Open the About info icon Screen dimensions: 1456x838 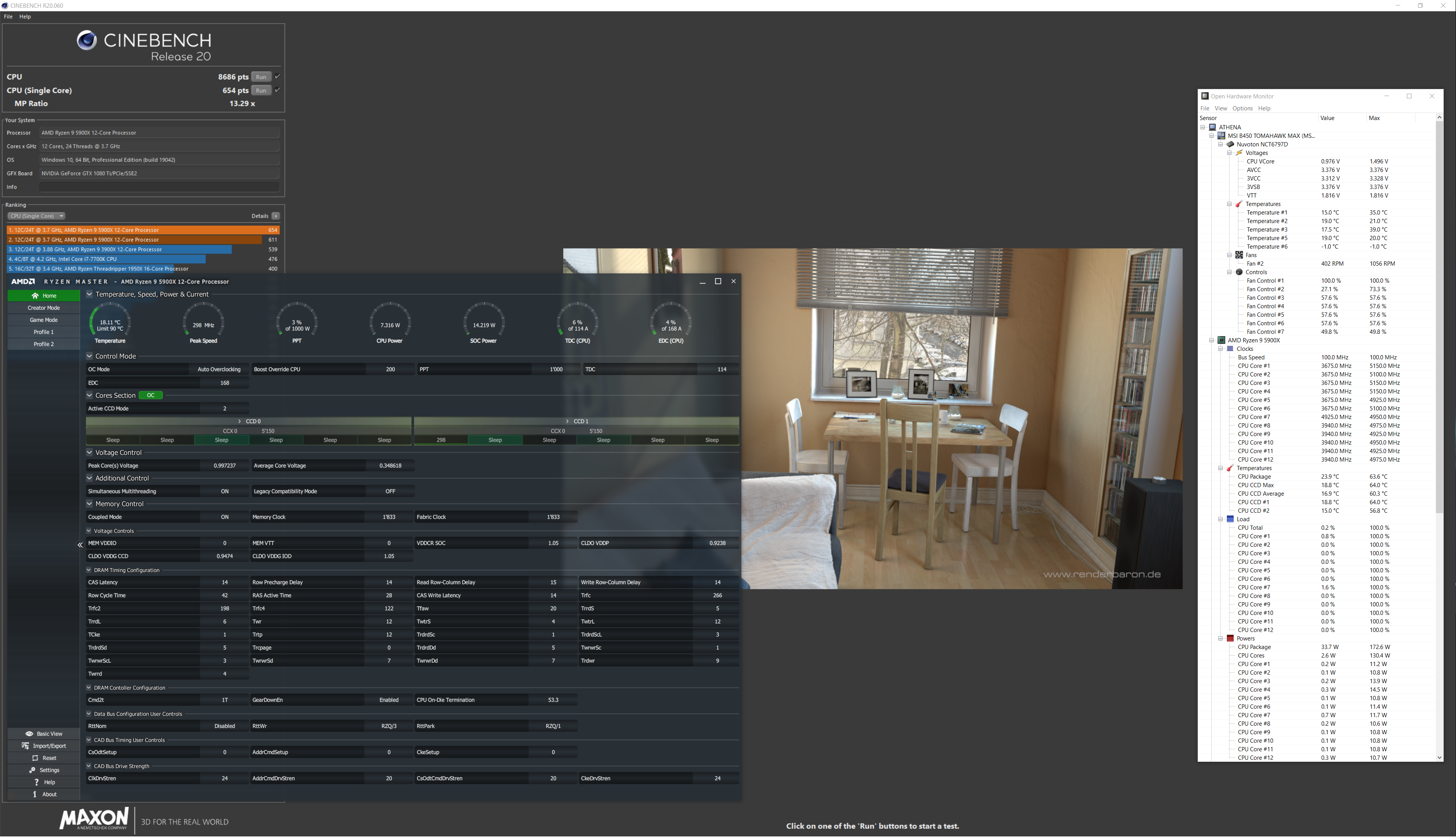coord(34,794)
